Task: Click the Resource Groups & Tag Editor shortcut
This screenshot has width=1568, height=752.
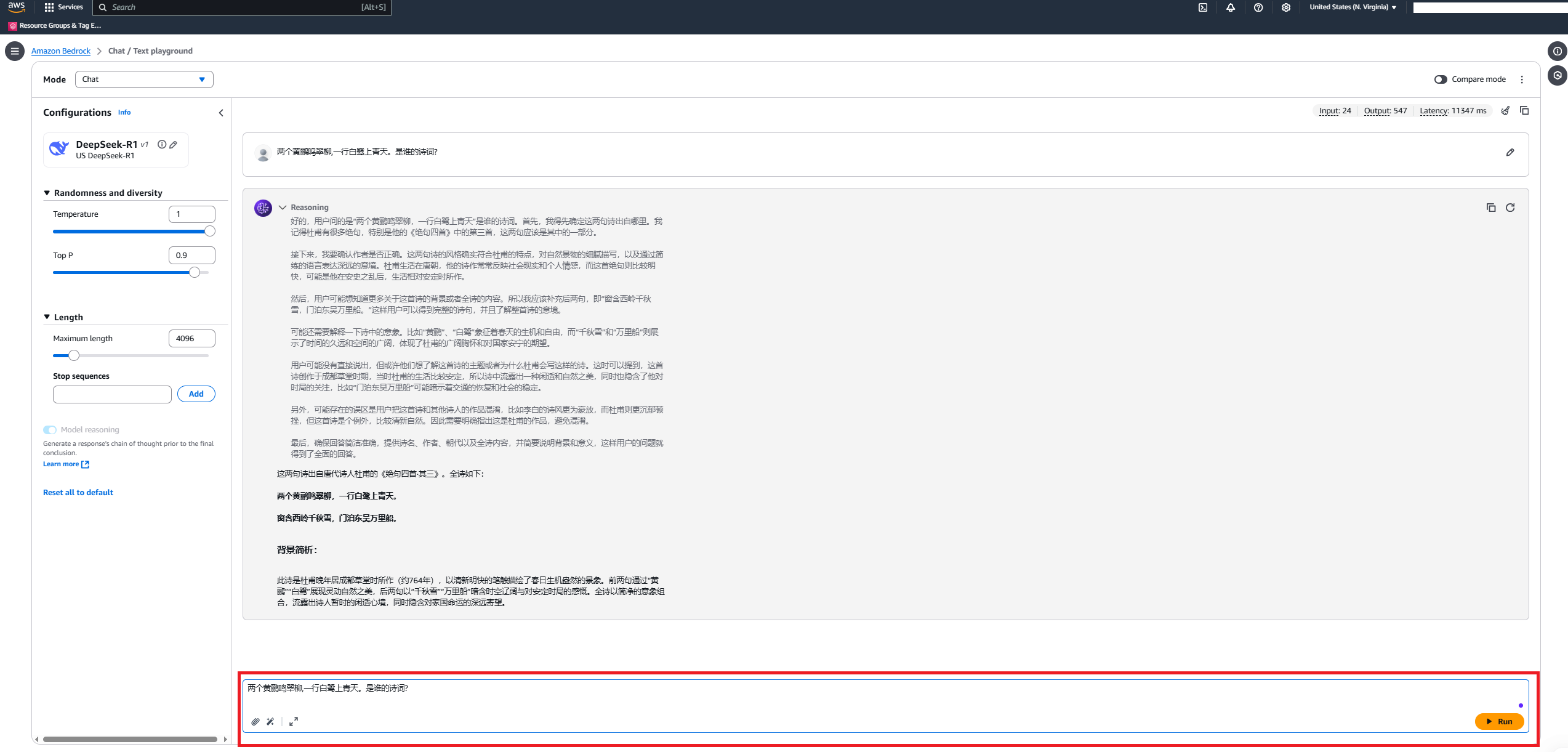Action: (55, 26)
